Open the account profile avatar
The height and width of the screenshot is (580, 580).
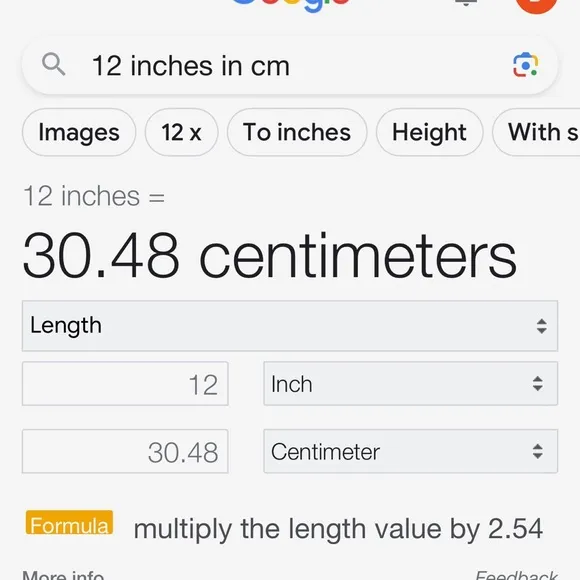pos(536,5)
